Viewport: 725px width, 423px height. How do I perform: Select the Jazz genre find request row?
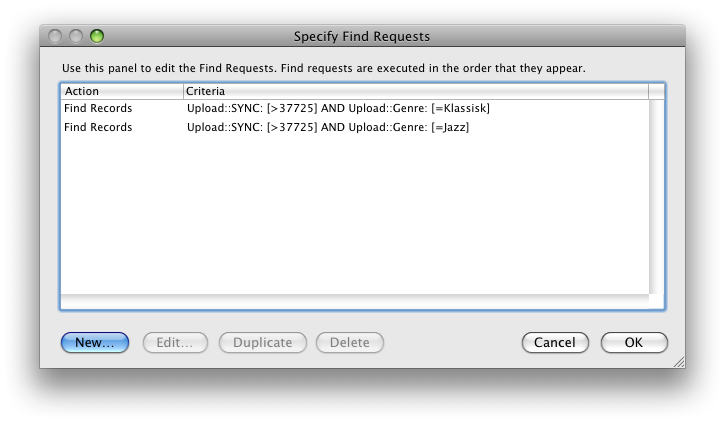[x=355, y=127]
